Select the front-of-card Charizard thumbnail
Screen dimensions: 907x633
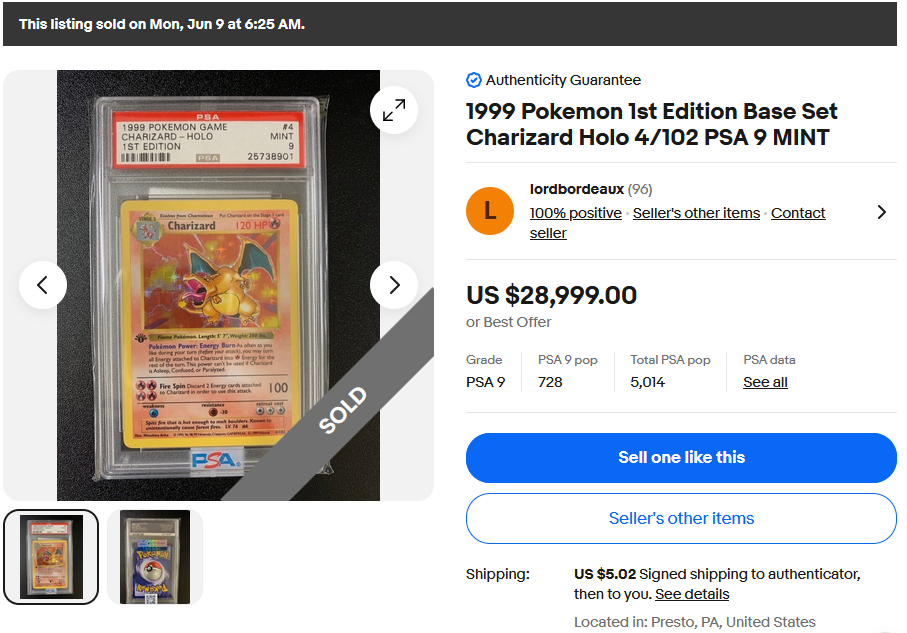click(51, 557)
